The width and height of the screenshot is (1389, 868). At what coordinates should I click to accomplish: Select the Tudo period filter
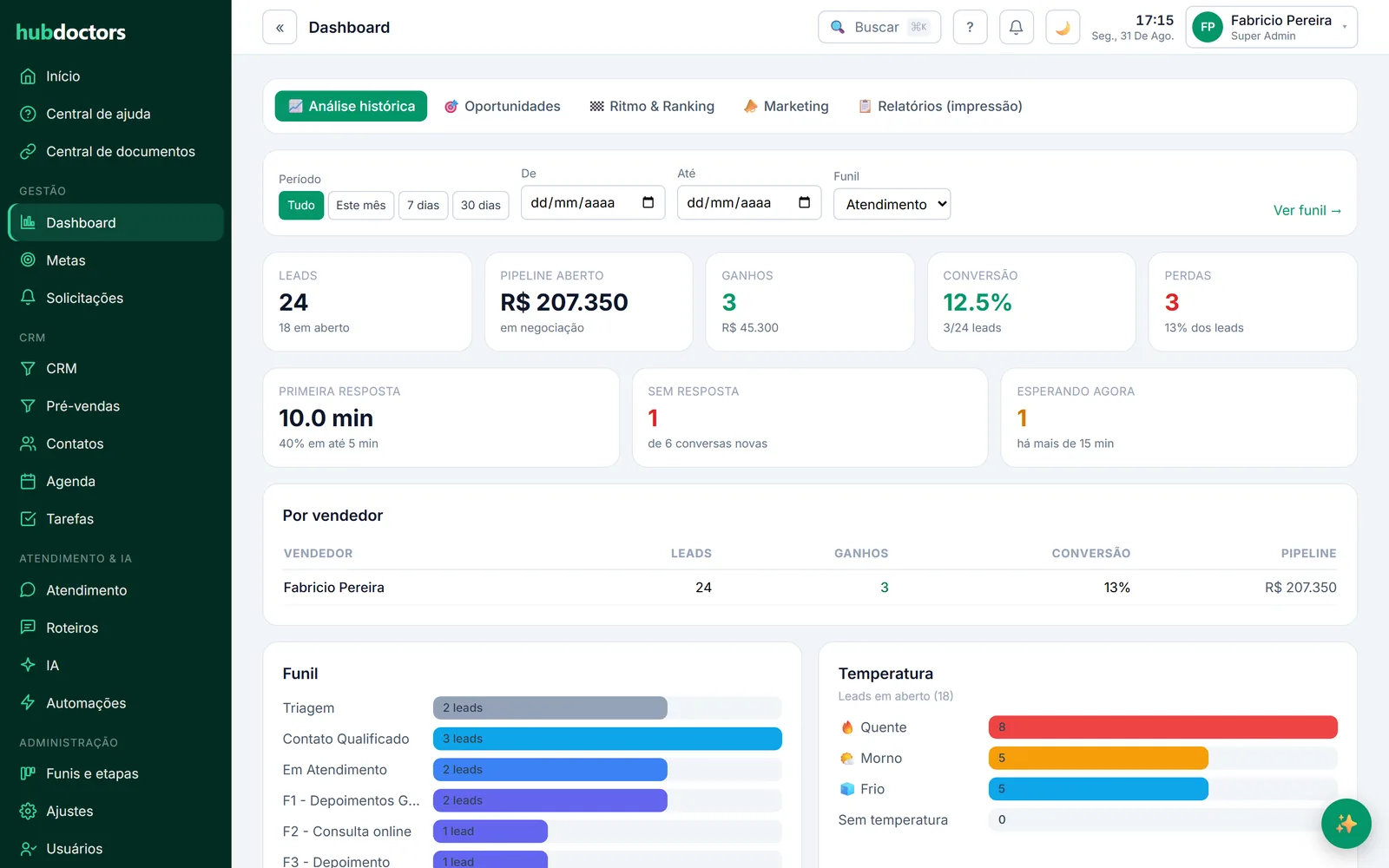coord(301,206)
